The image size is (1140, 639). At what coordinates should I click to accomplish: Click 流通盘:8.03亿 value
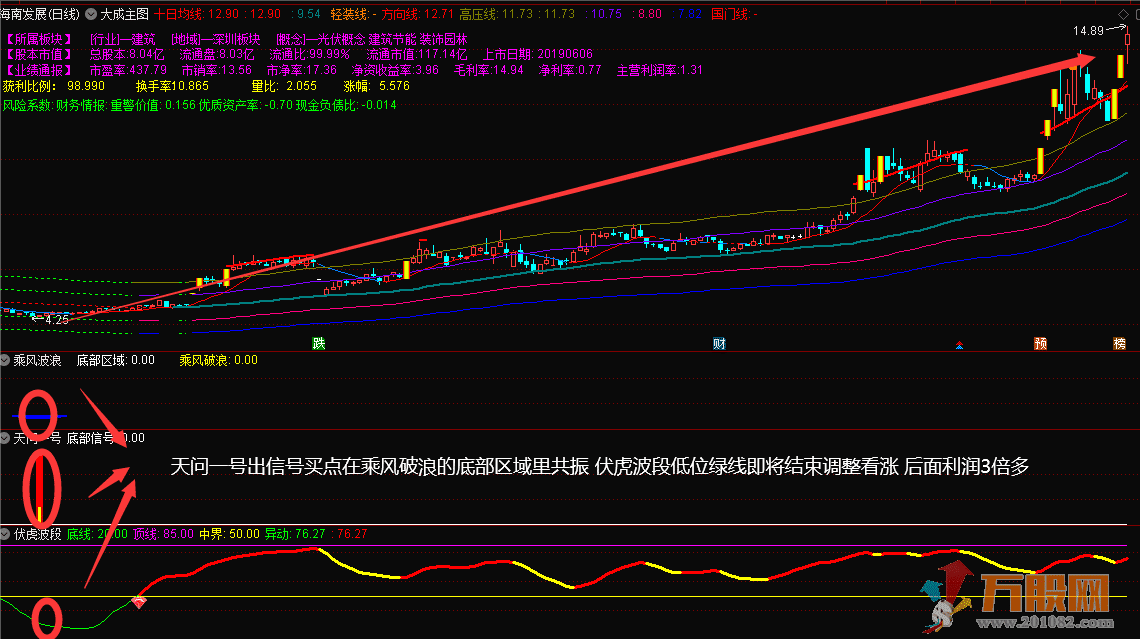pos(217,55)
